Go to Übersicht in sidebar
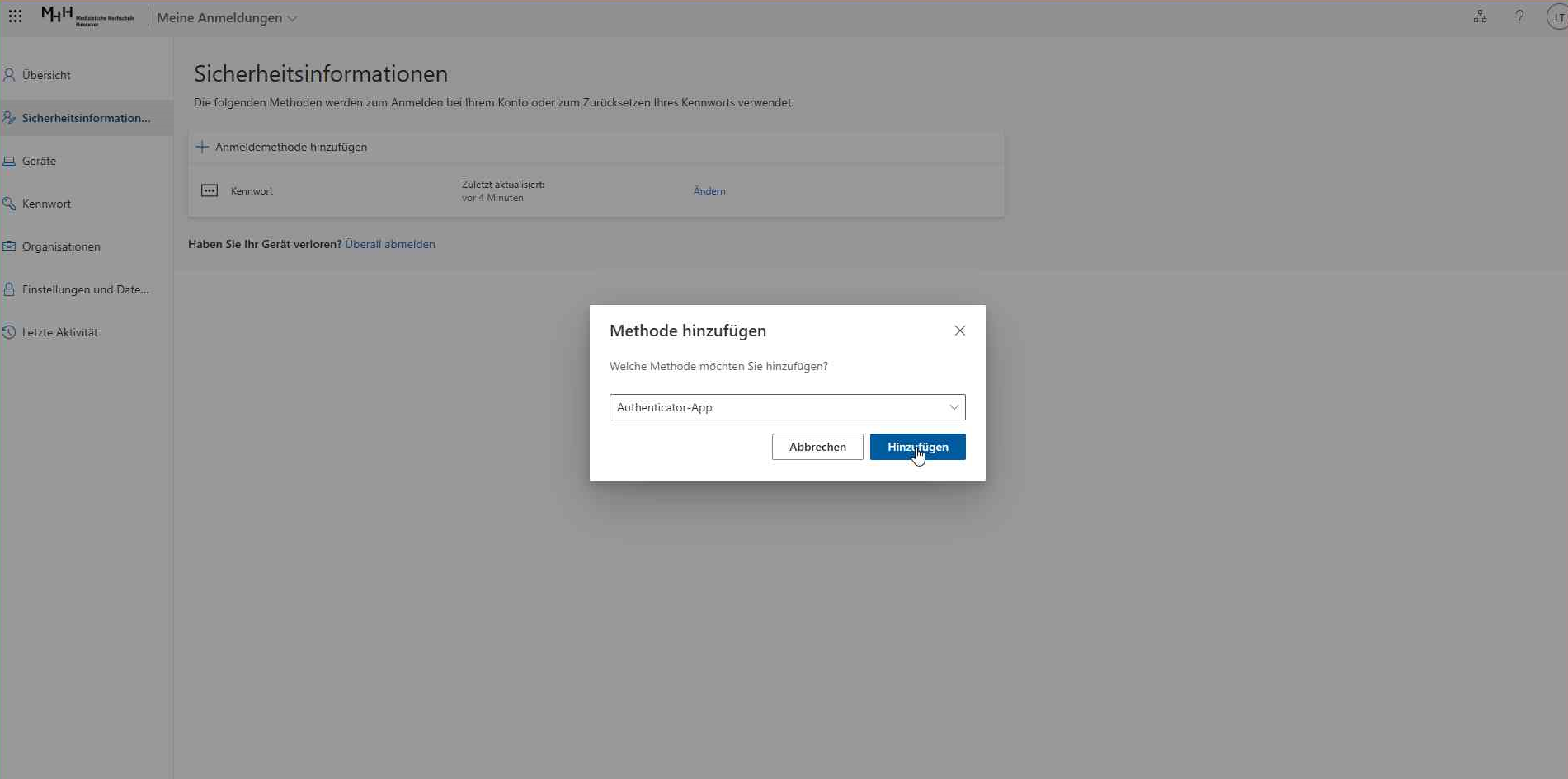This screenshot has width=1568, height=779. click(x=46, y=75)
